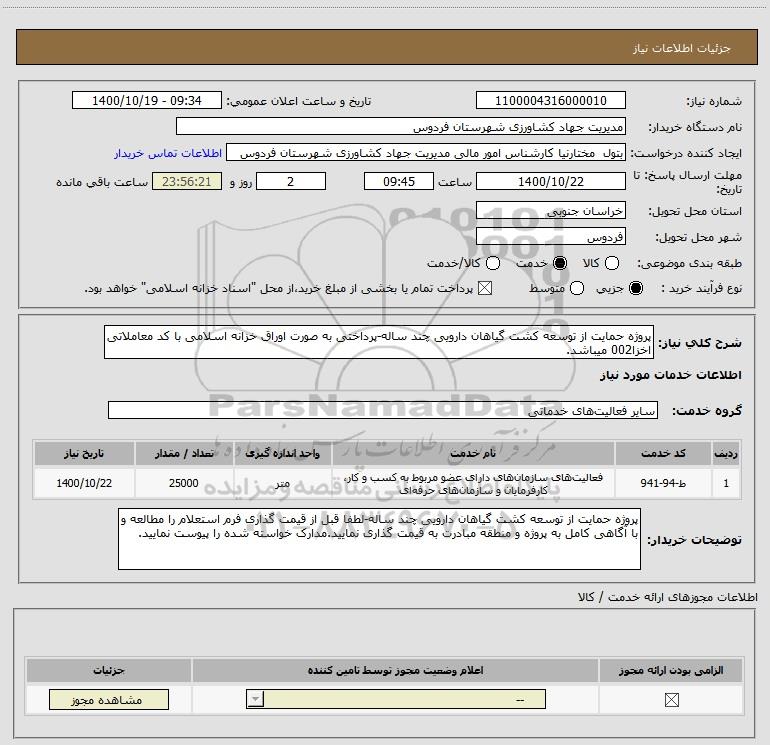Image resolution: width=770 pixels, height=745 pixels.
Task: Click the اطلاعات خدمات مورد نیاز heading
Action: 670,375
